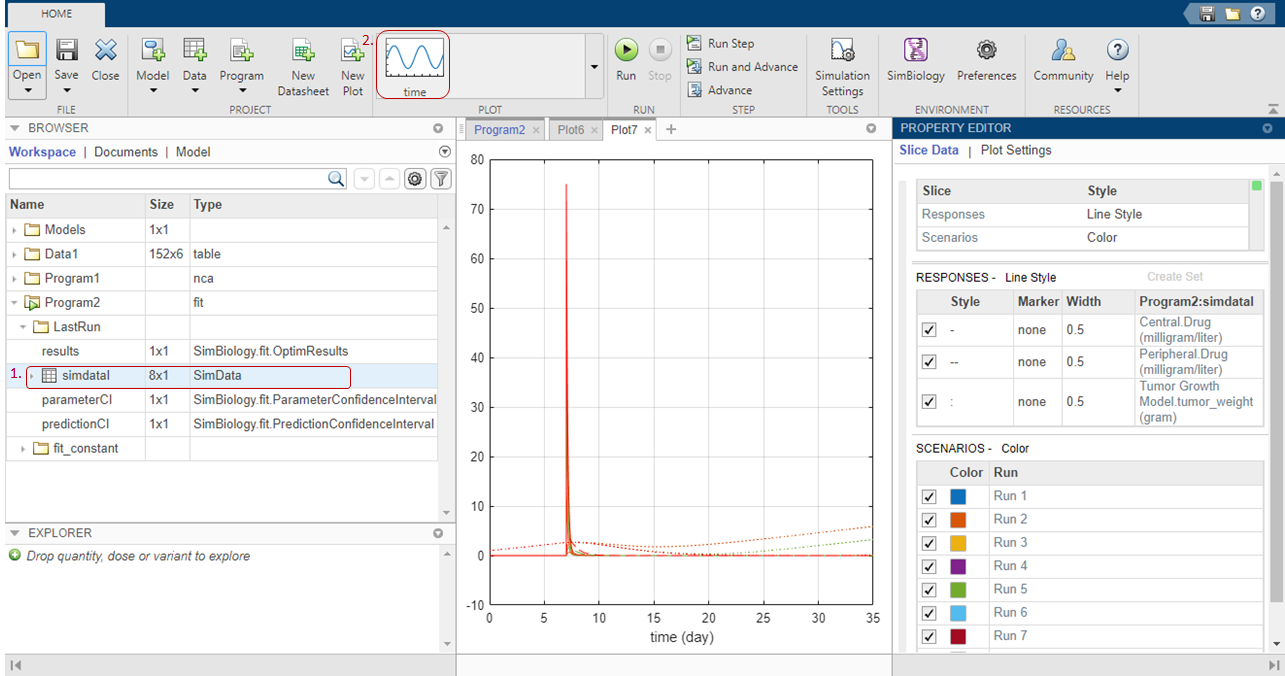Click the Community icon
Screen dimensions: 1285x676
pyautogui.click(x=1064, y=50)
